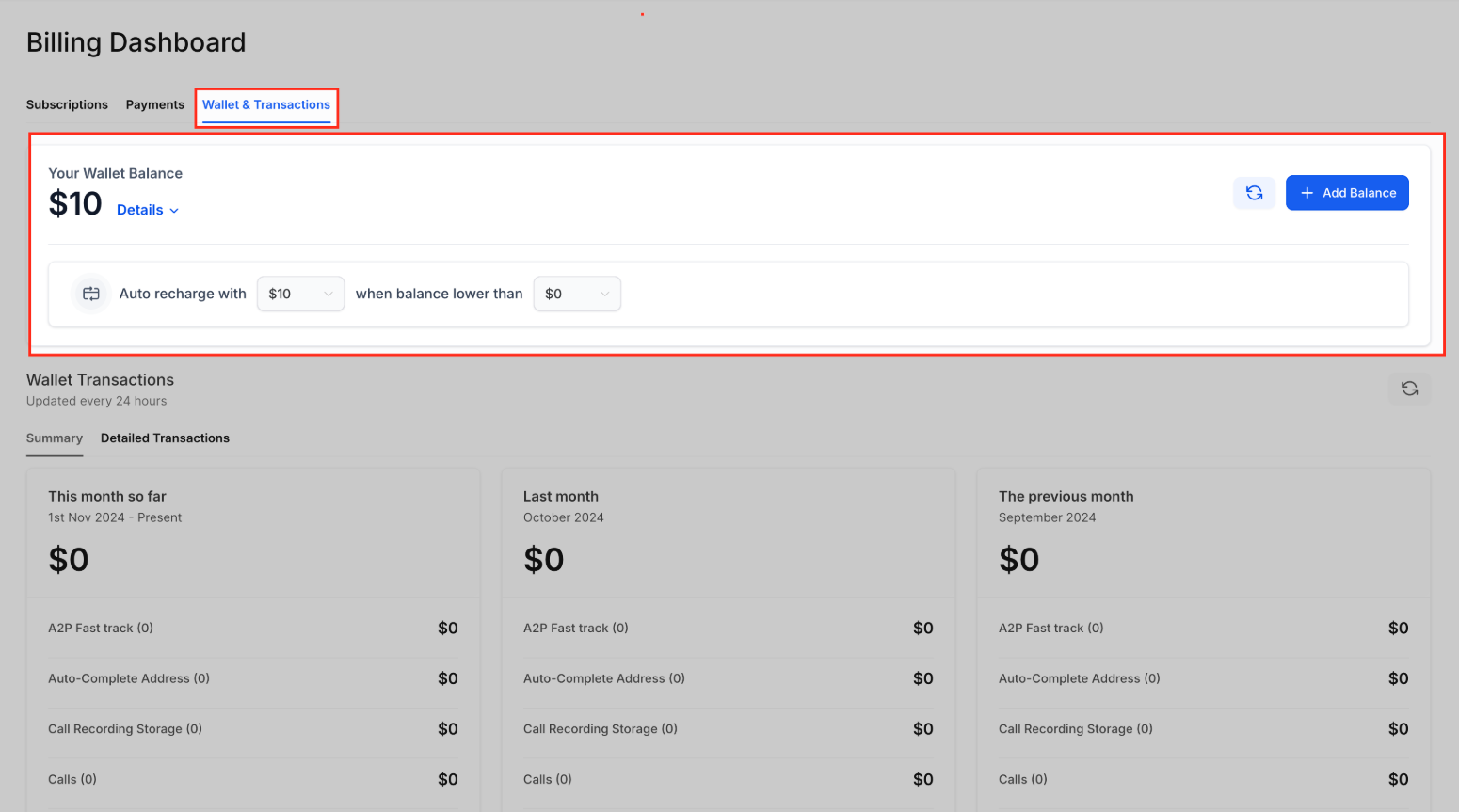Select the This month so far card heading

(107, 496)
